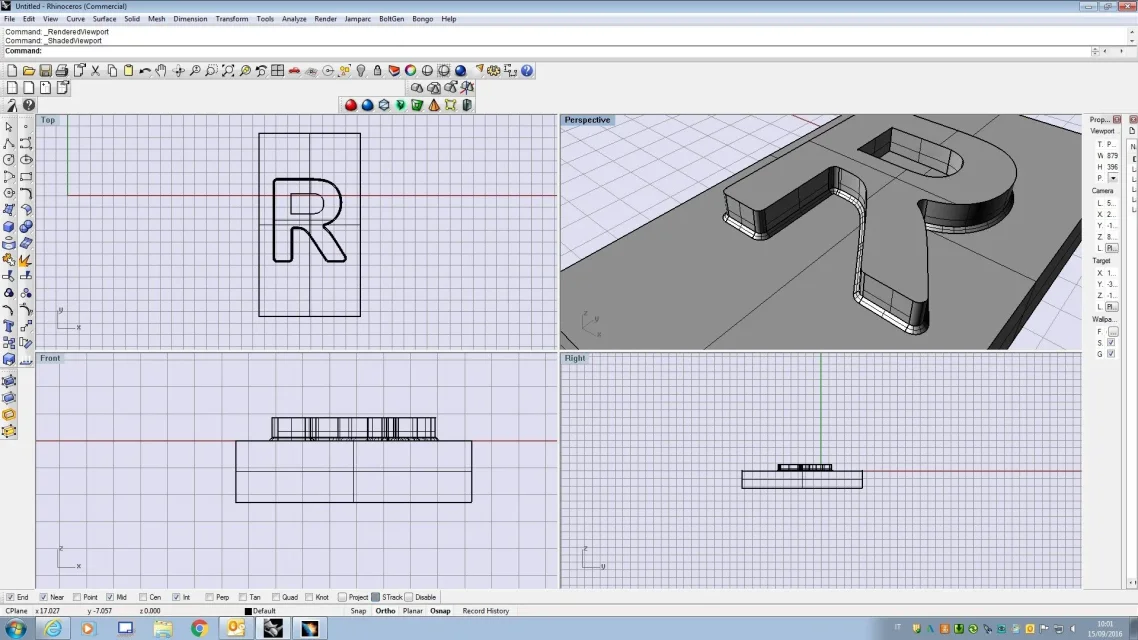Open the Analyze menu

tap(294, 19)
